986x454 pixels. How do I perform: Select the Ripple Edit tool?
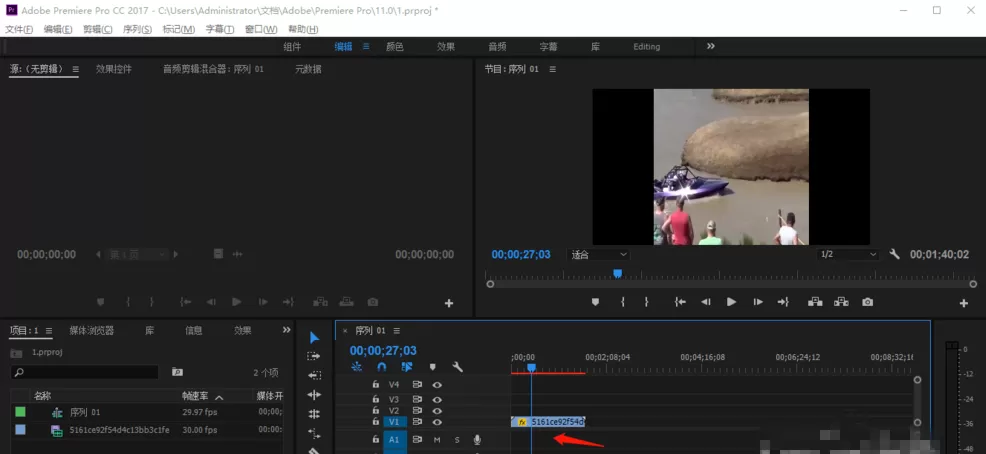click(314, 375)
